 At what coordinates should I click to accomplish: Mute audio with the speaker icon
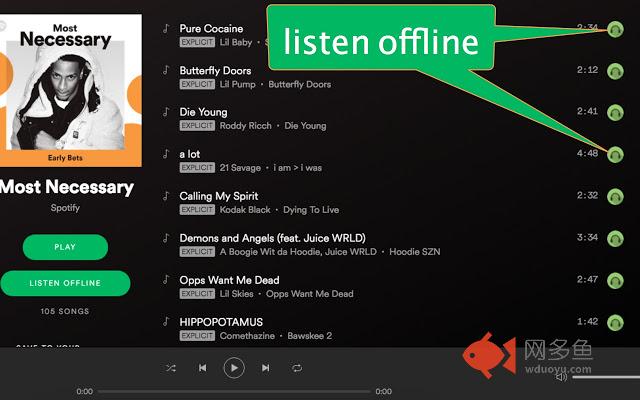[562, 377]
